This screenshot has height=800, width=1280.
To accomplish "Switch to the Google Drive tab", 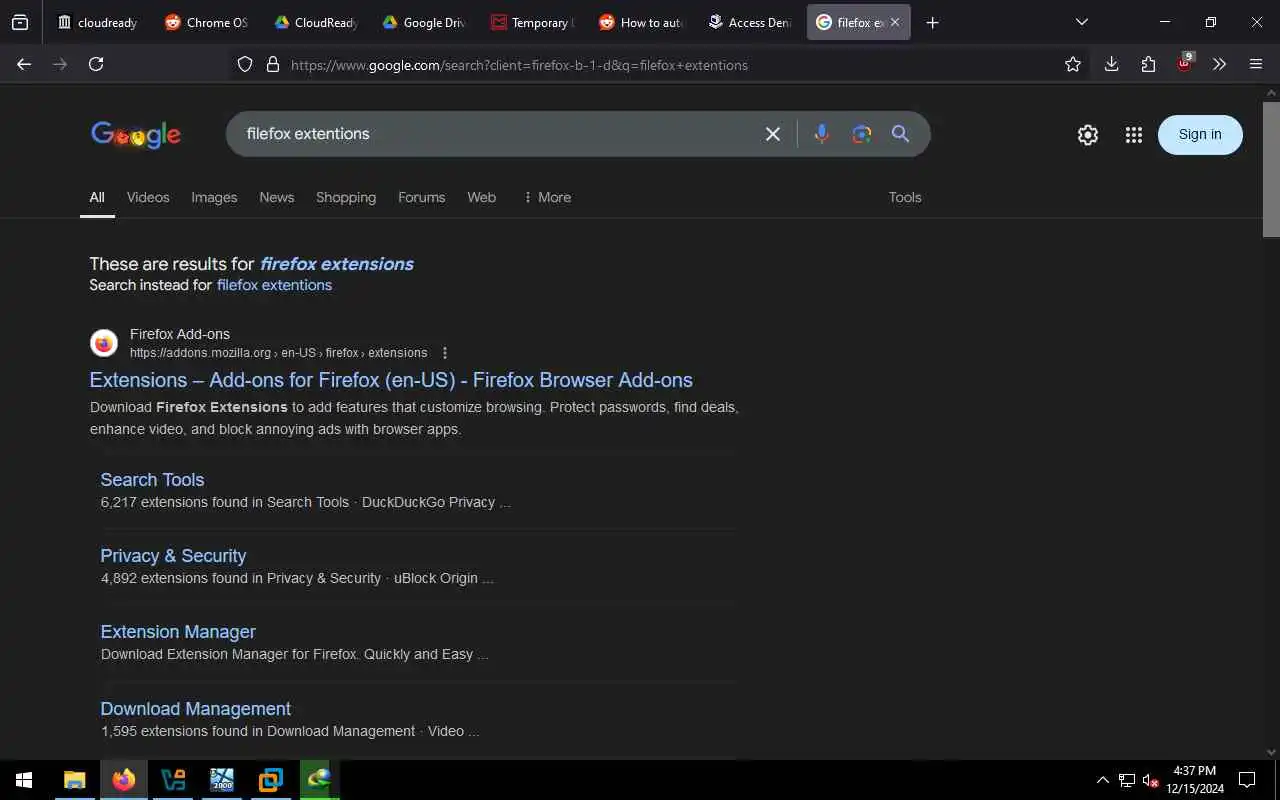I will tap(422, 22).
